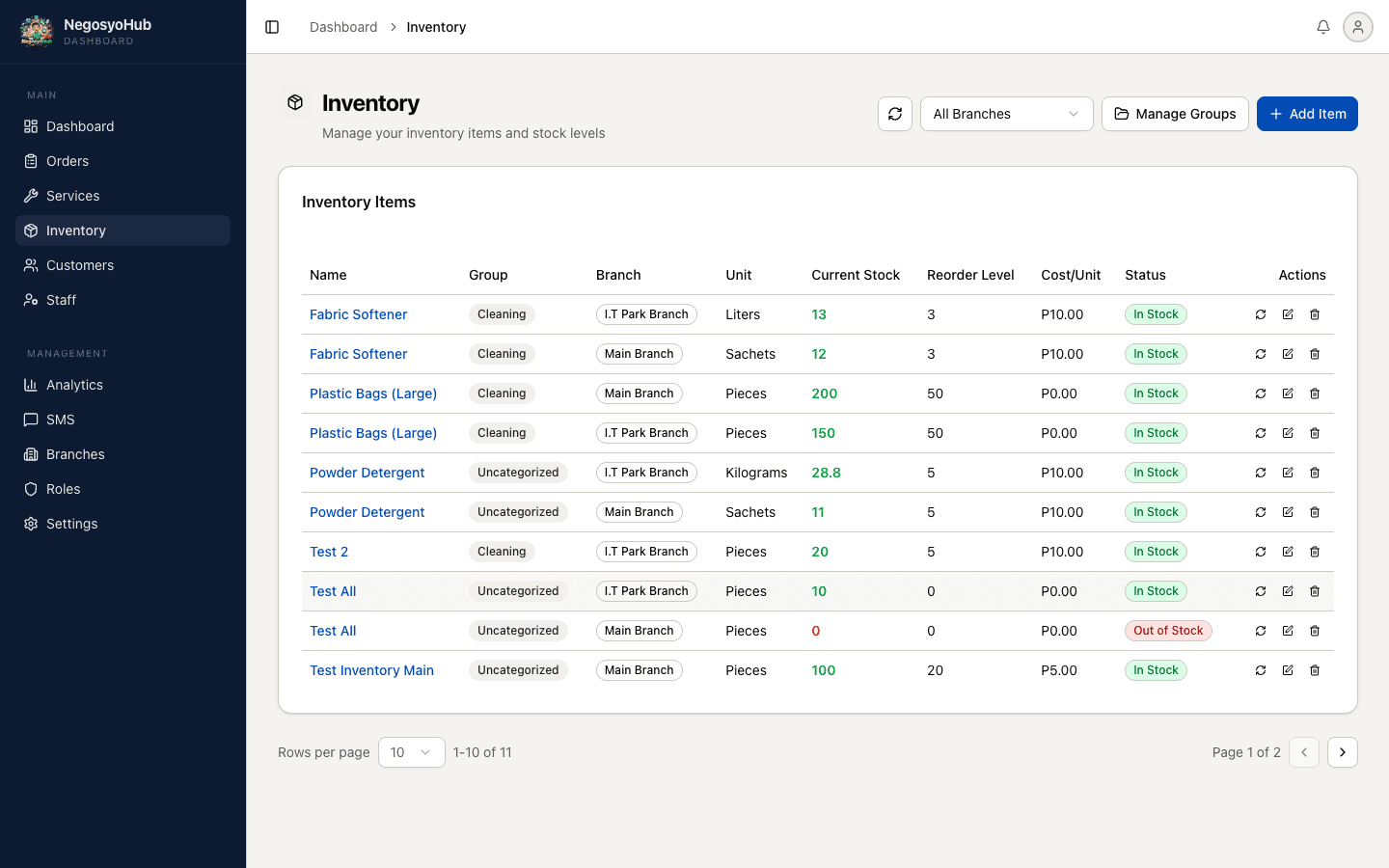Open the Test Inventory Main link
The width and height of the screenshot is (1389, 868).
tap(371, 670)
